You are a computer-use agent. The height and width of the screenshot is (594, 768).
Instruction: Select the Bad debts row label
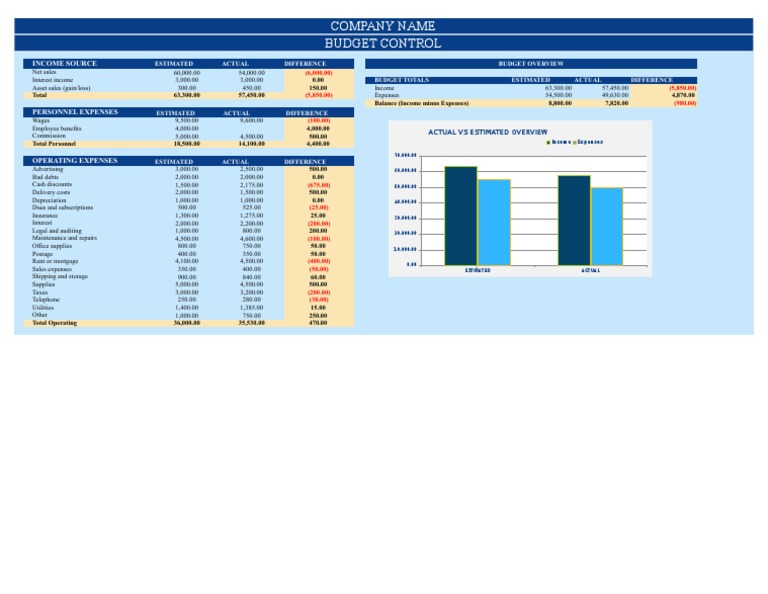[x=45, y=177]
